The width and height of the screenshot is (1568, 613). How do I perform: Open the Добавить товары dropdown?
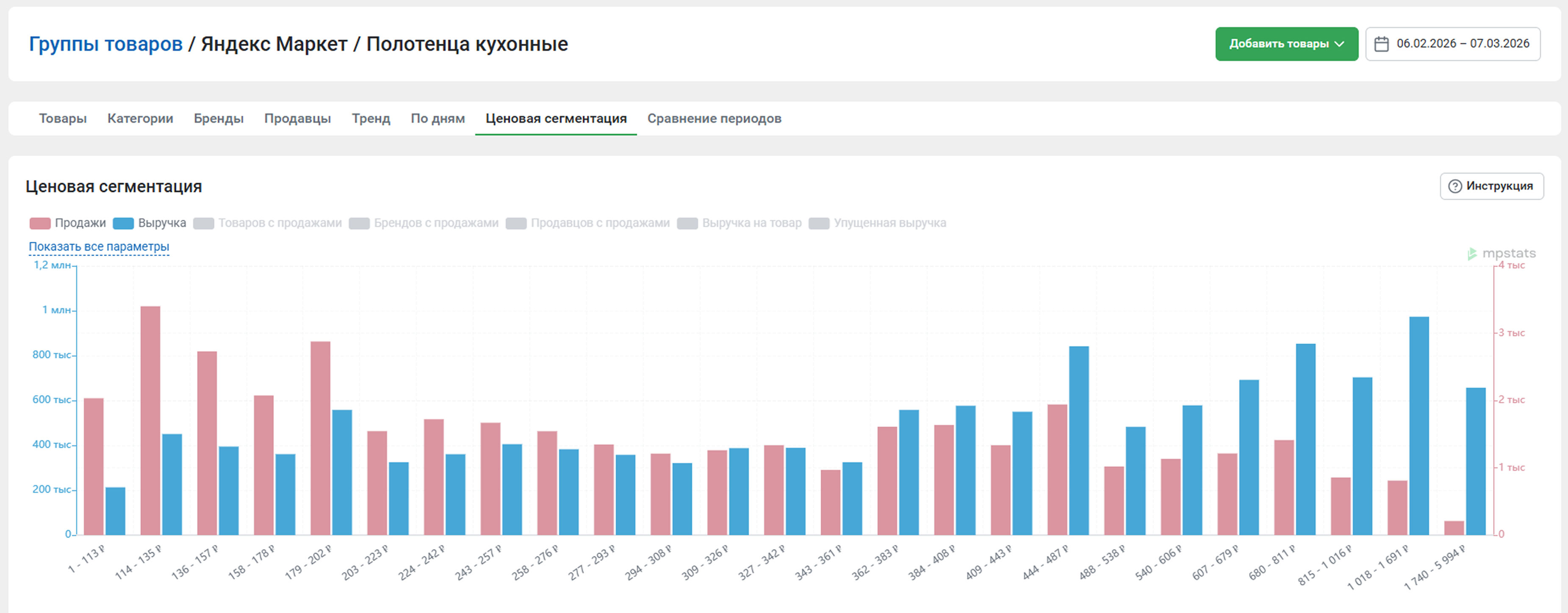1286,44
